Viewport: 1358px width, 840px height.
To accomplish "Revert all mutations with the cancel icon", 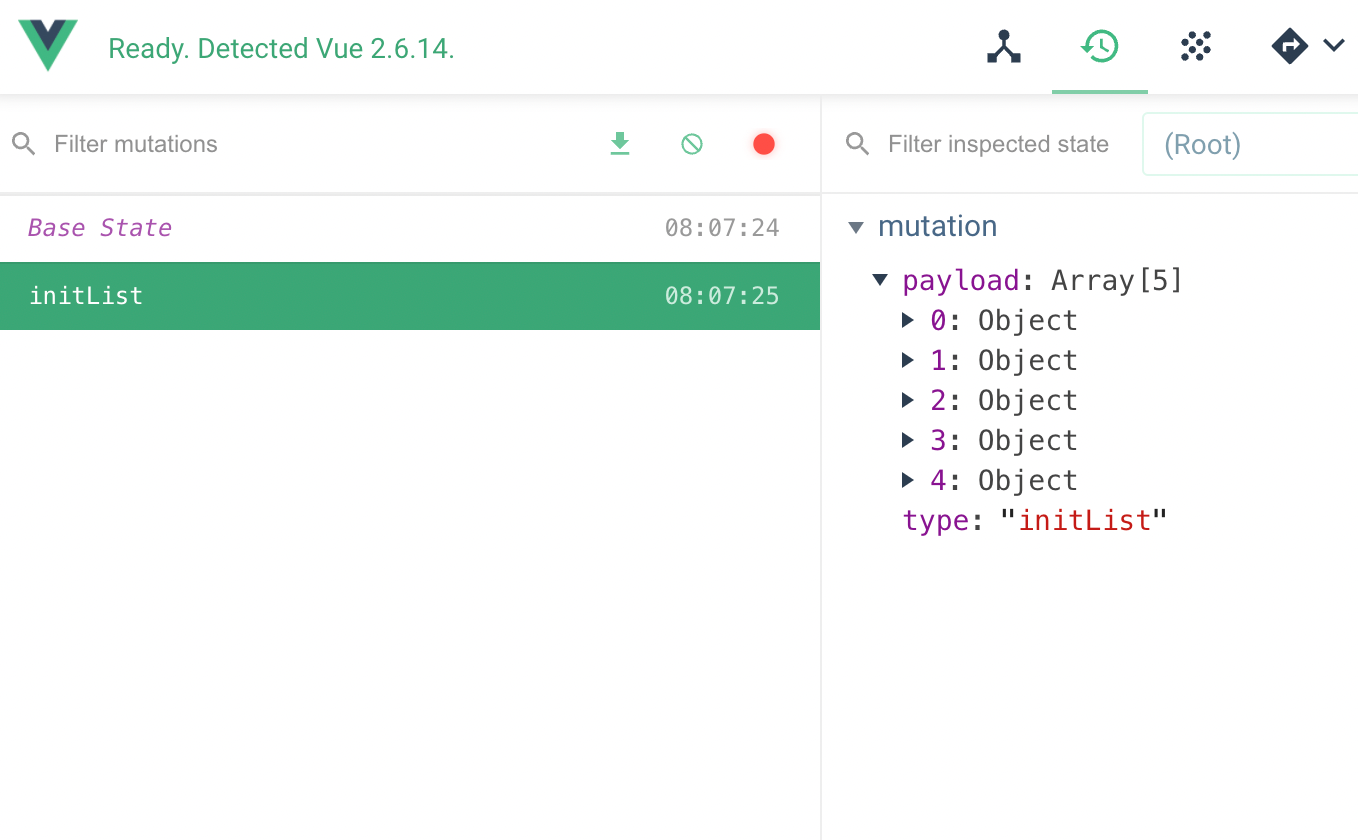I will pos(692,144).
